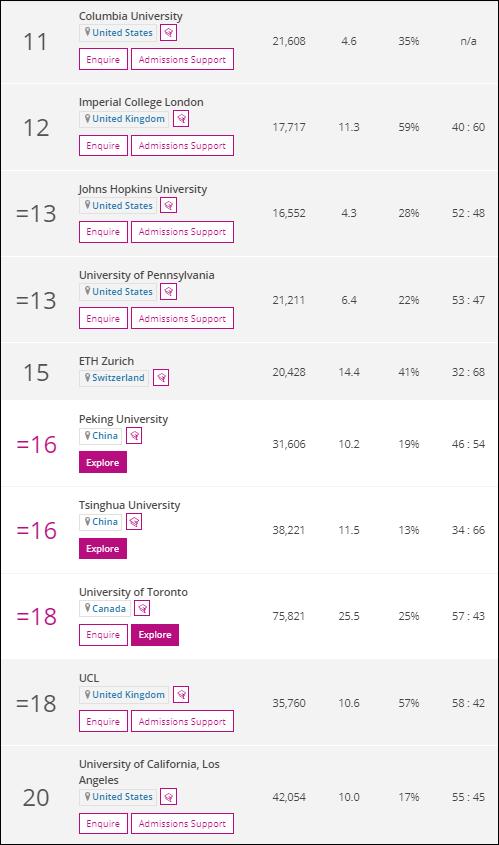Image resolution: width=499 pixels, height=845 pixels.
Task: Click the small icon next to Johns Hopkins' United States tag
Action: click(x=169, y=205)
